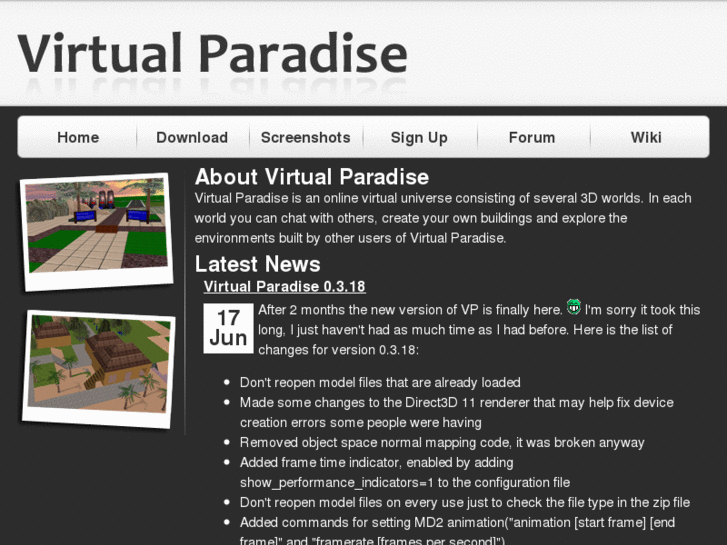Click the "online virtual universe" description line

pos(443,198)
